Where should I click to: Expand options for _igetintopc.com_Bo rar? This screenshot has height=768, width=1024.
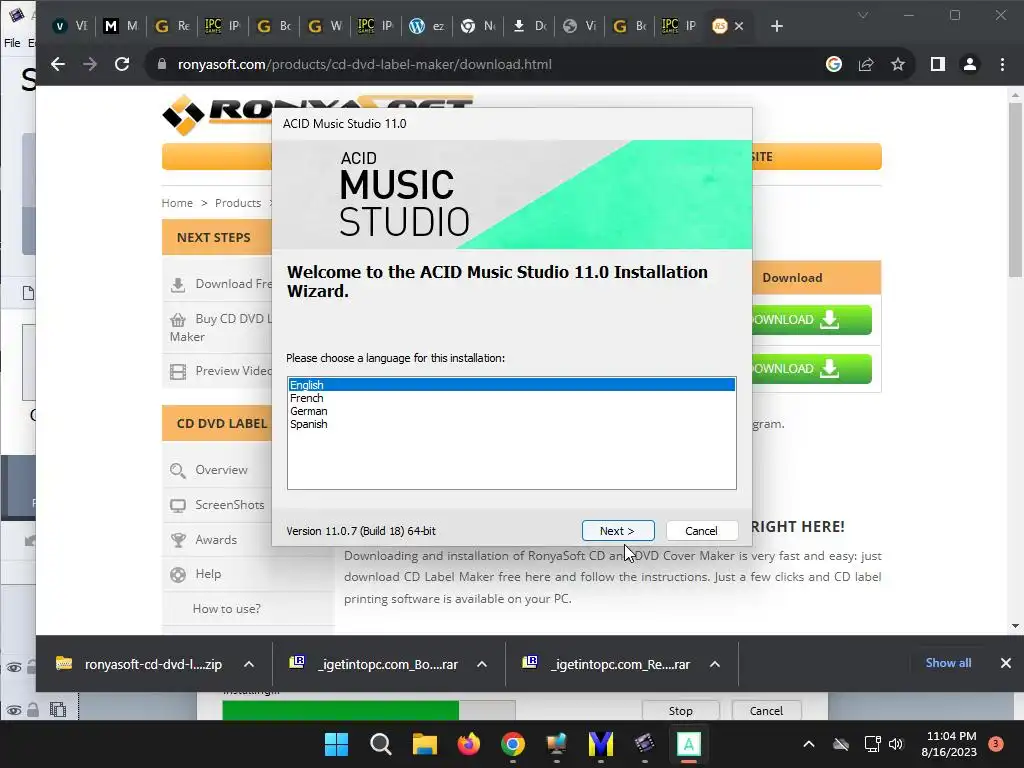pyautogui.click(x=482, y=664)
